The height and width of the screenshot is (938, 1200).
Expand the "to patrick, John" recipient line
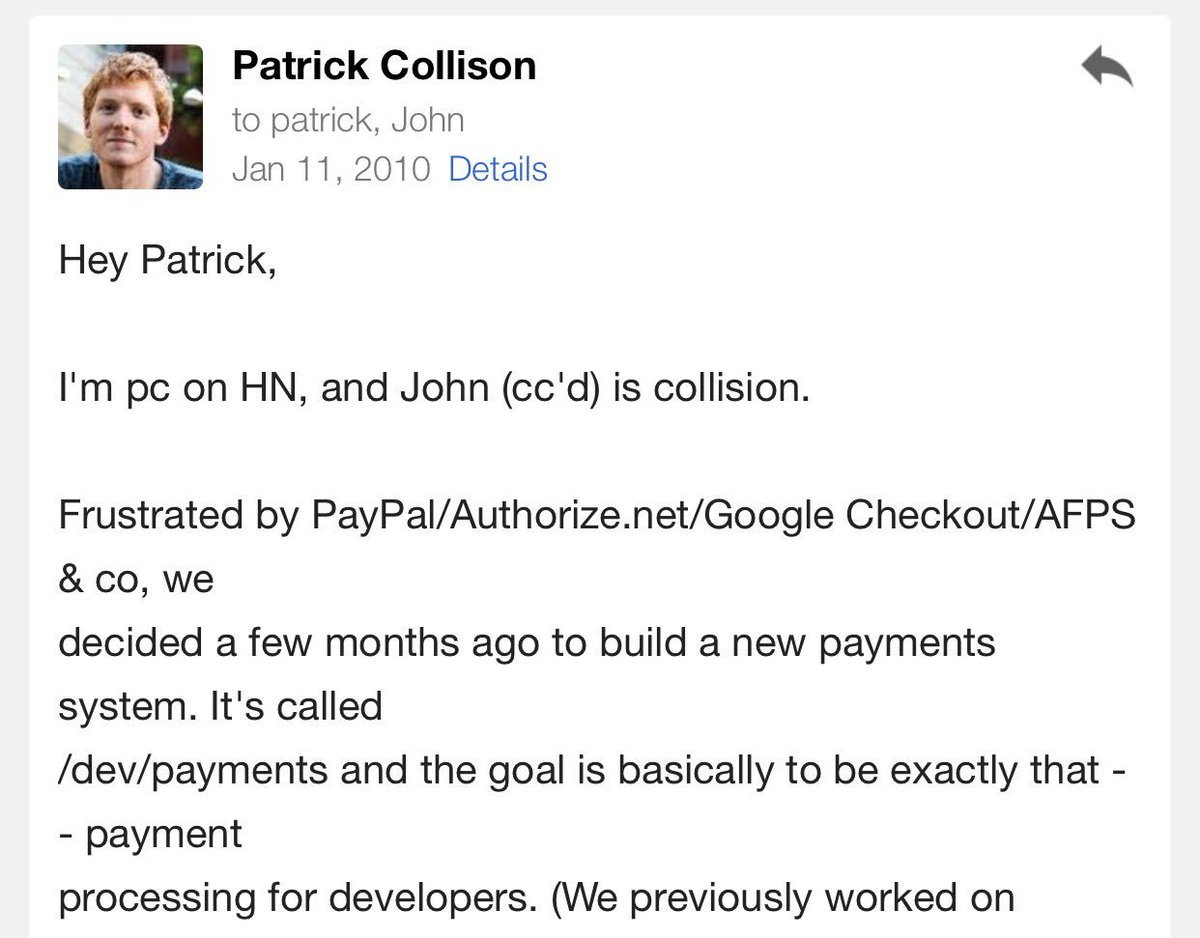[348, 120]
